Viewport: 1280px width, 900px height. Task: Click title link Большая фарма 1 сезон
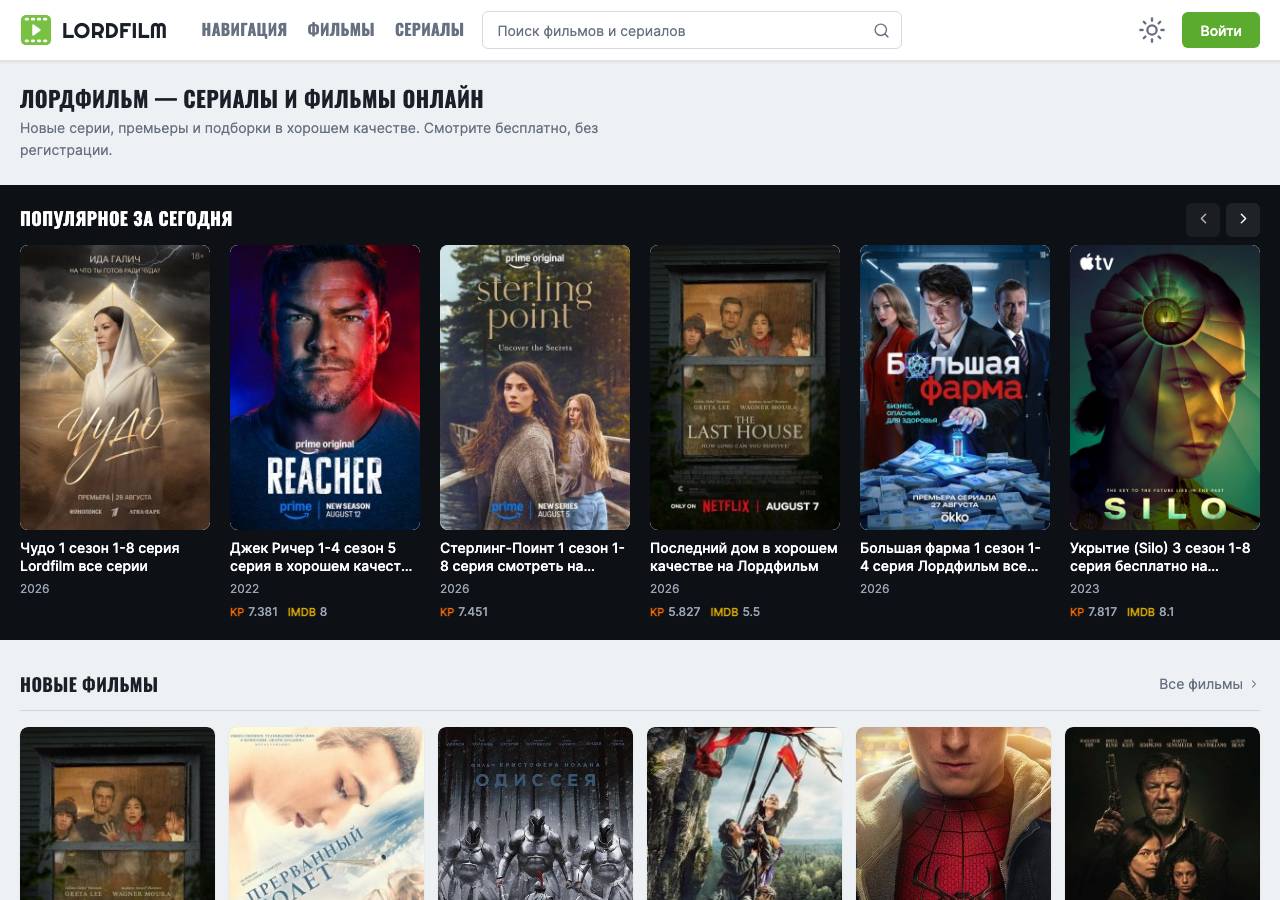pos(950,557)
